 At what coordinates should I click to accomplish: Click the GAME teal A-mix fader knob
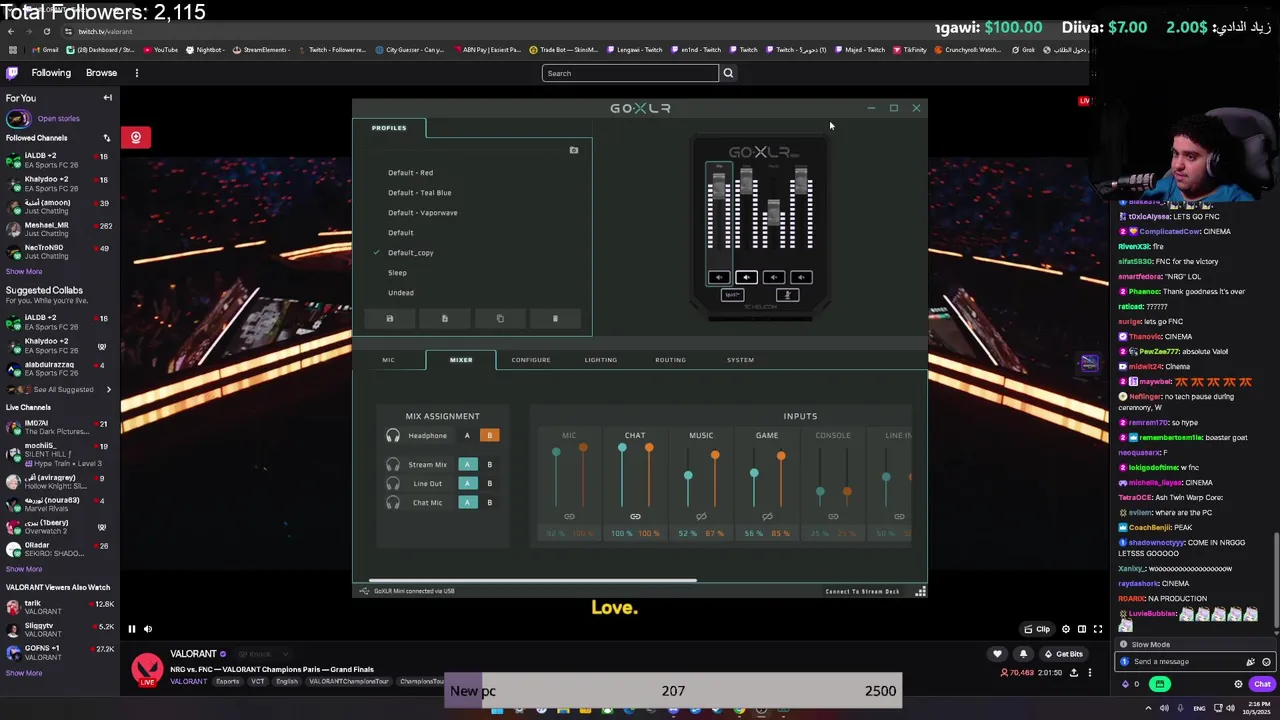pos(754,474)
